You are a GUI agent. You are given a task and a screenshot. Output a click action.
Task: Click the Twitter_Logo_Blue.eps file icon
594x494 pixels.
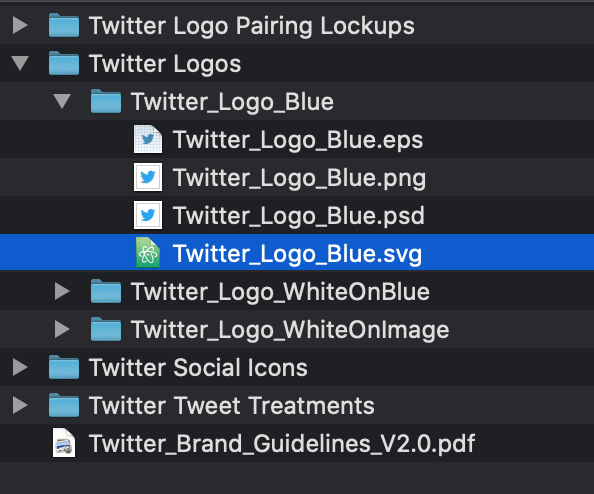point(148,139)
